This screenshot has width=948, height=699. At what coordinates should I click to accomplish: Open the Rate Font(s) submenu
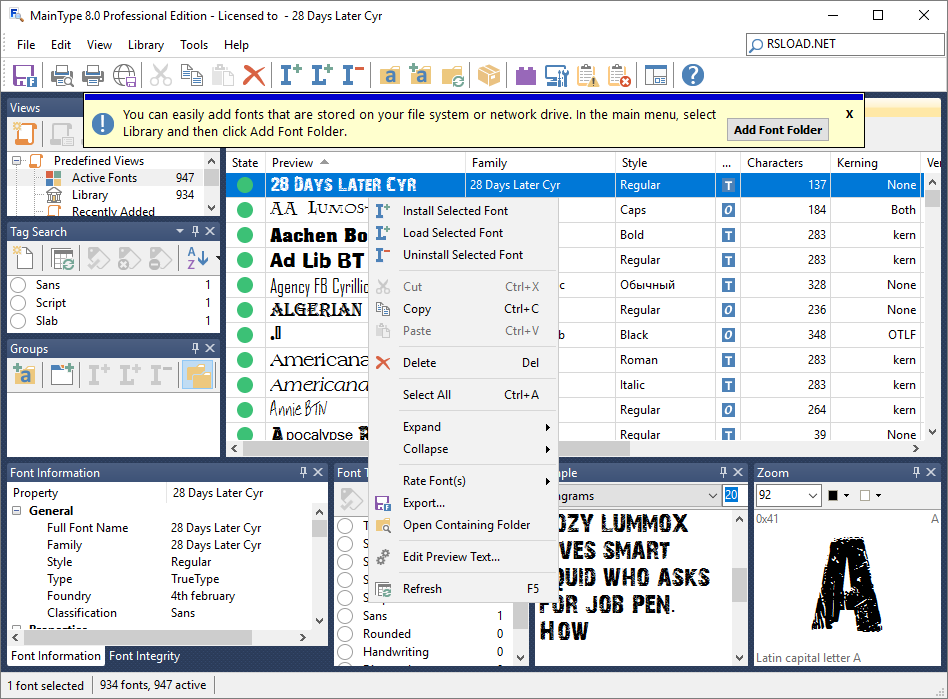point(464,481)
